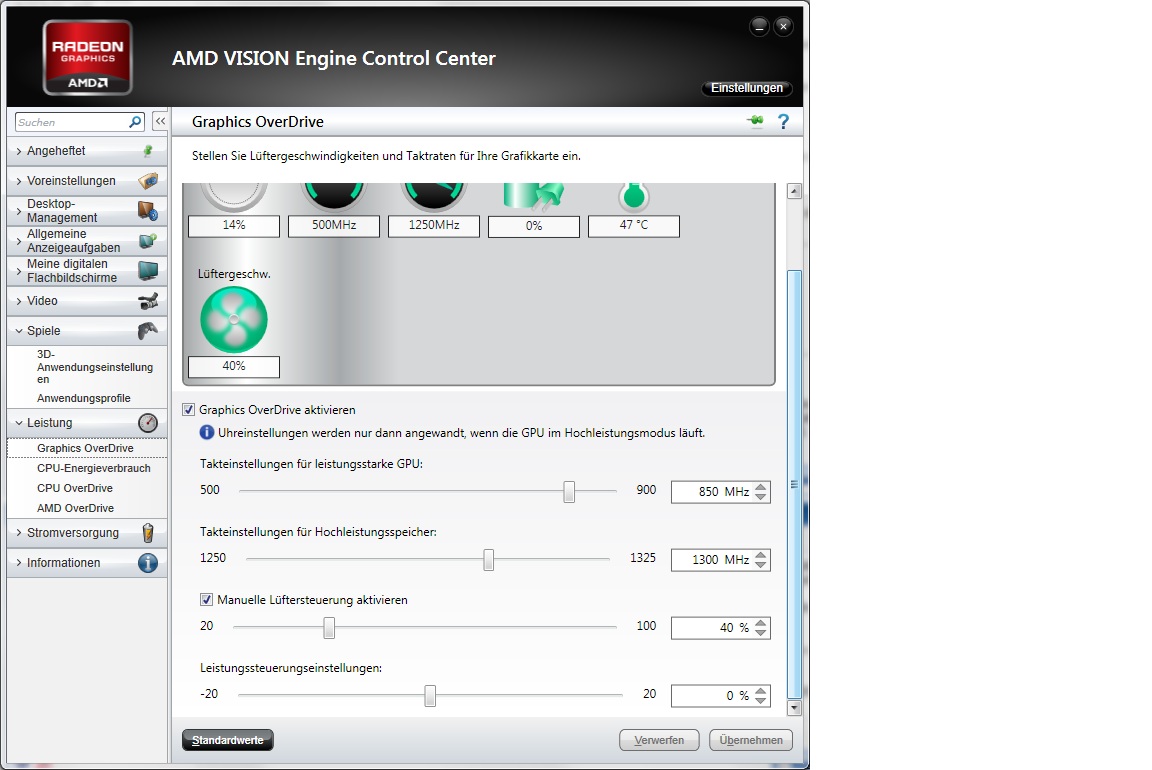Open CPU-Energieverbrauch page
The height and width of the screenshot is (770, 1152).
[x=93, y=468]
